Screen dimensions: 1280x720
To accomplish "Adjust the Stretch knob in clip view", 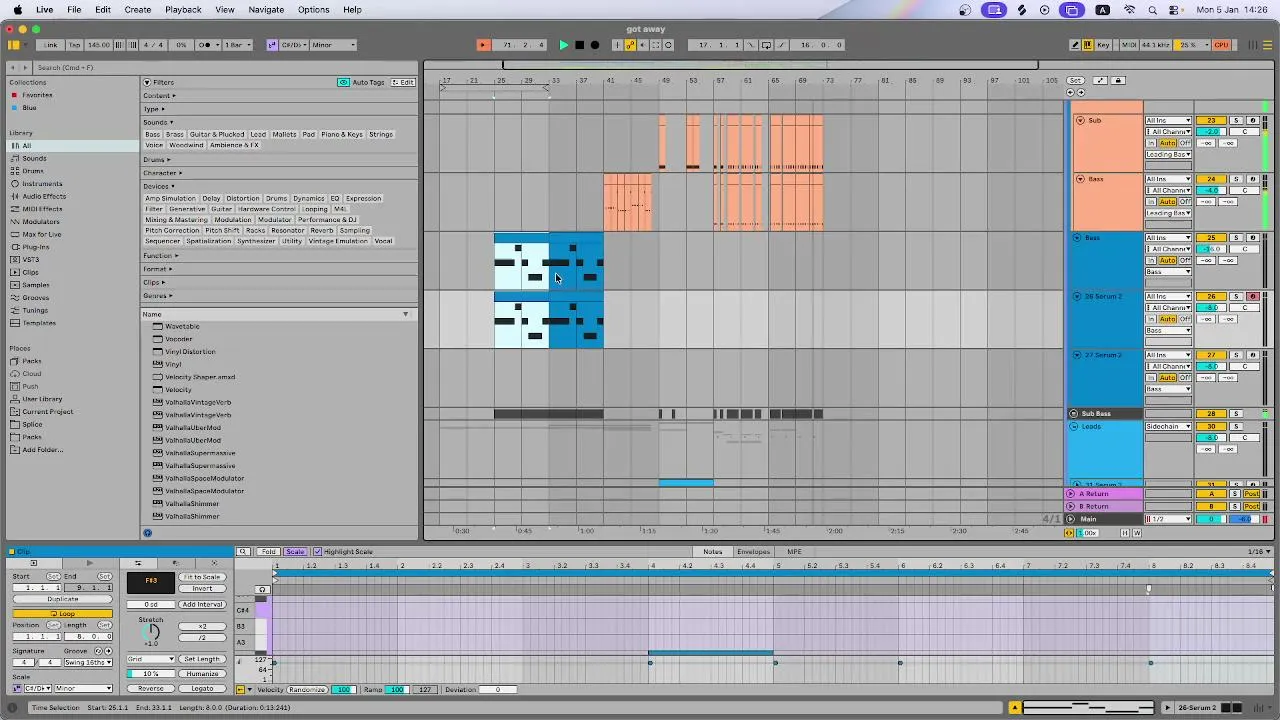I will coord(151,632).
